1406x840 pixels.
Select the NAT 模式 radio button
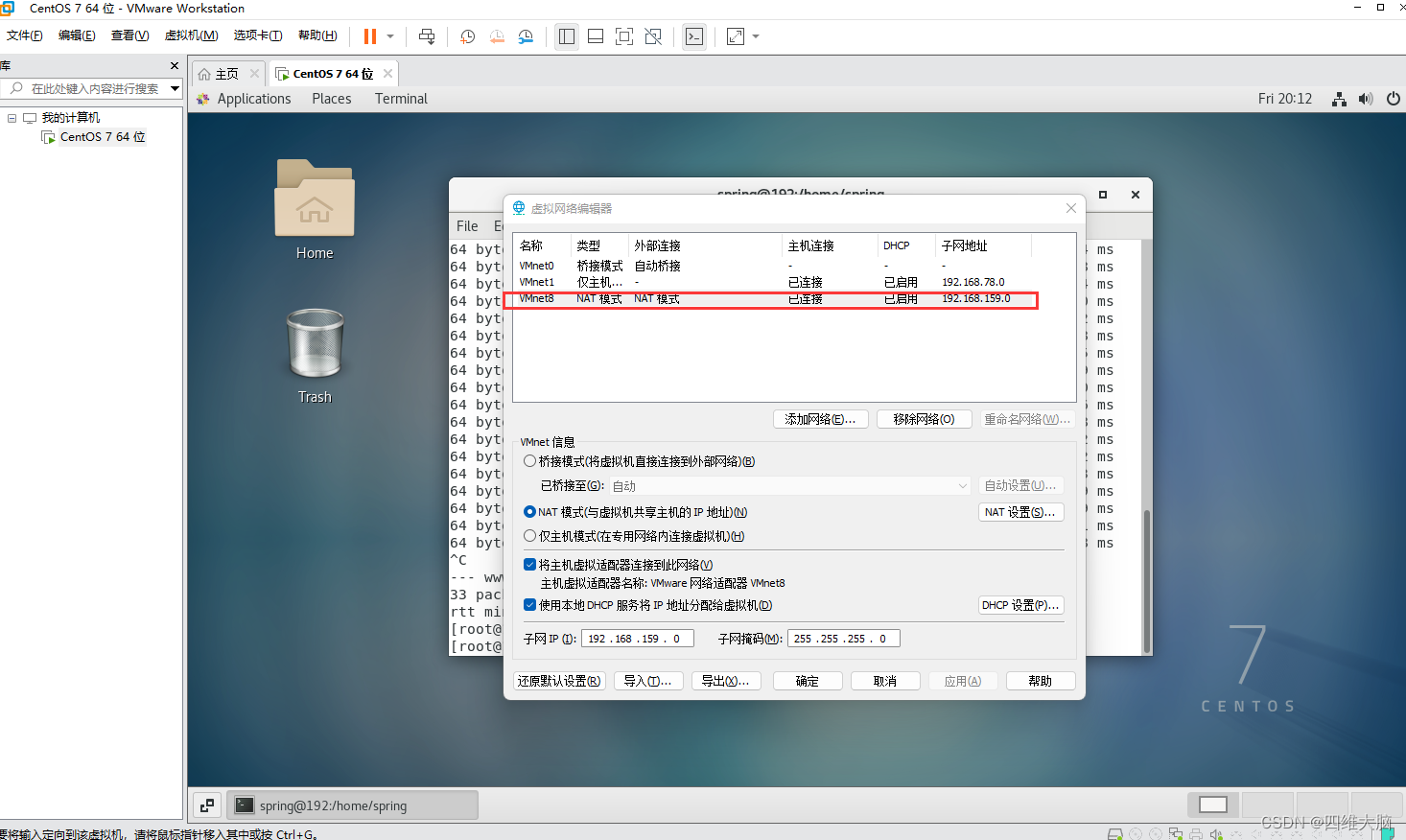[529, 512]
